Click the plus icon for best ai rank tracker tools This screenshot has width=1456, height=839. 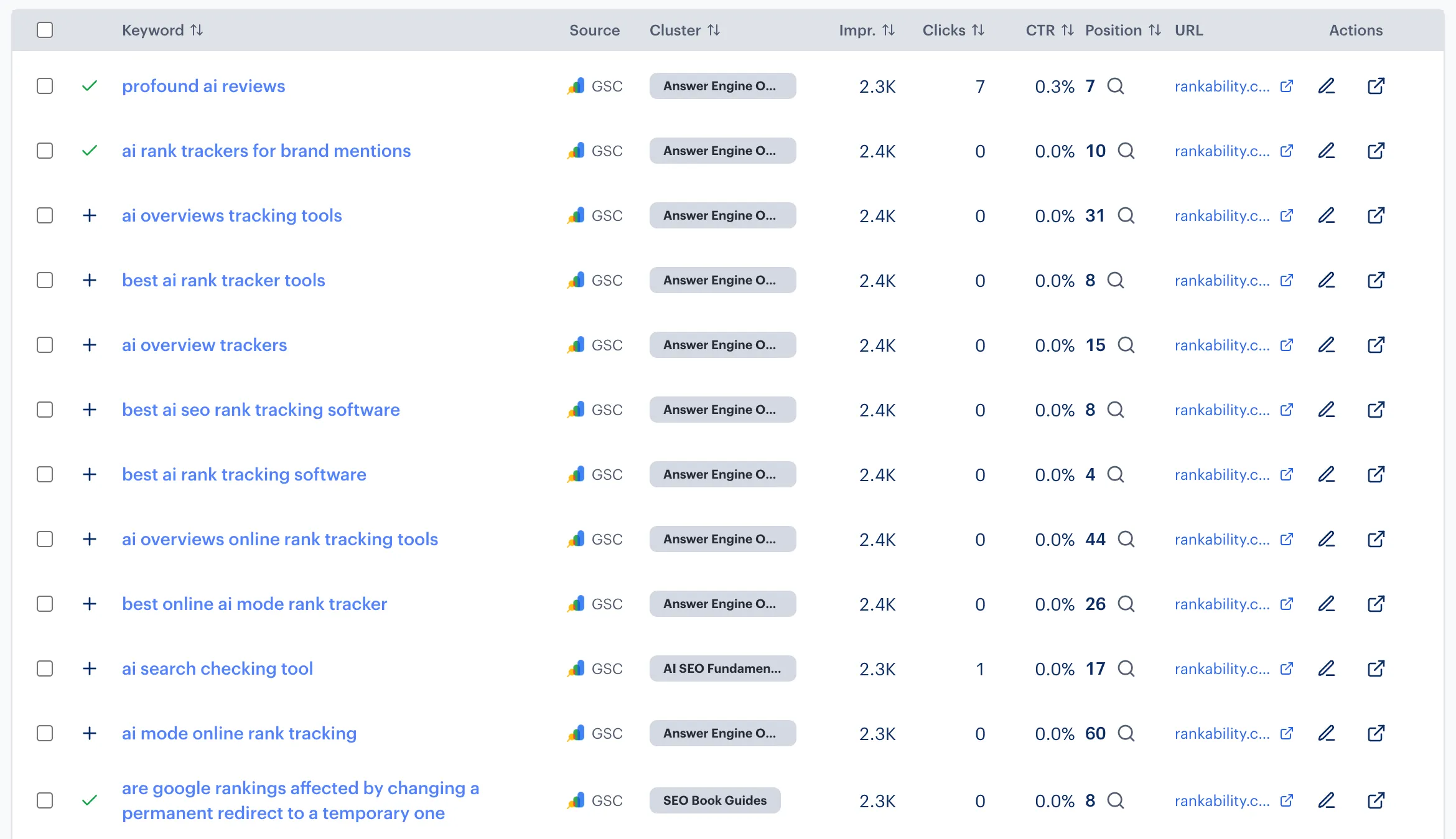coord(90,280)
